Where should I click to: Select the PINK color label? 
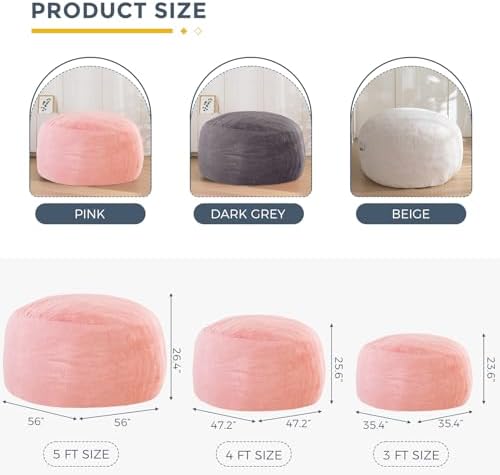(90, 214)
